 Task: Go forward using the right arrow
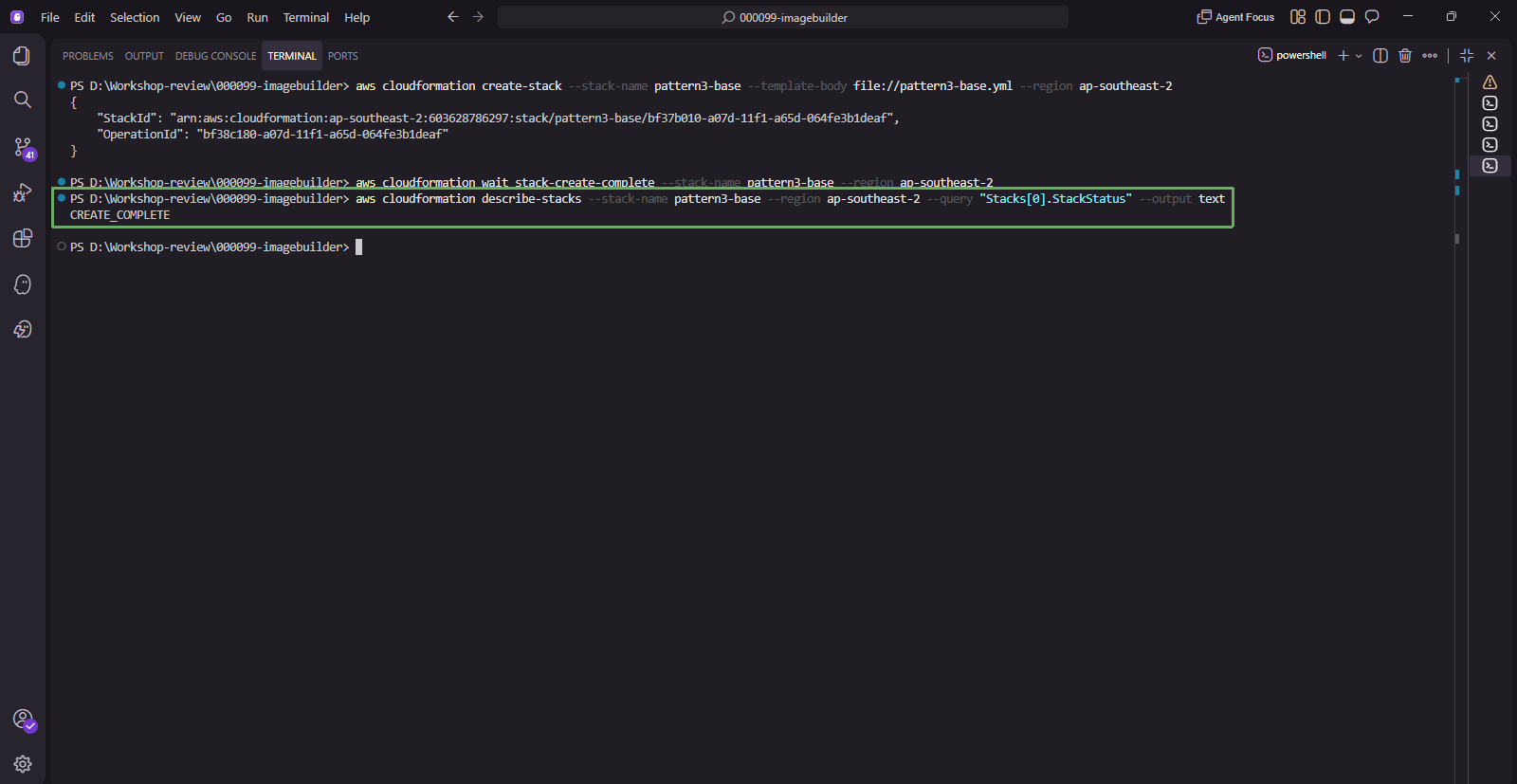point(478,17)
